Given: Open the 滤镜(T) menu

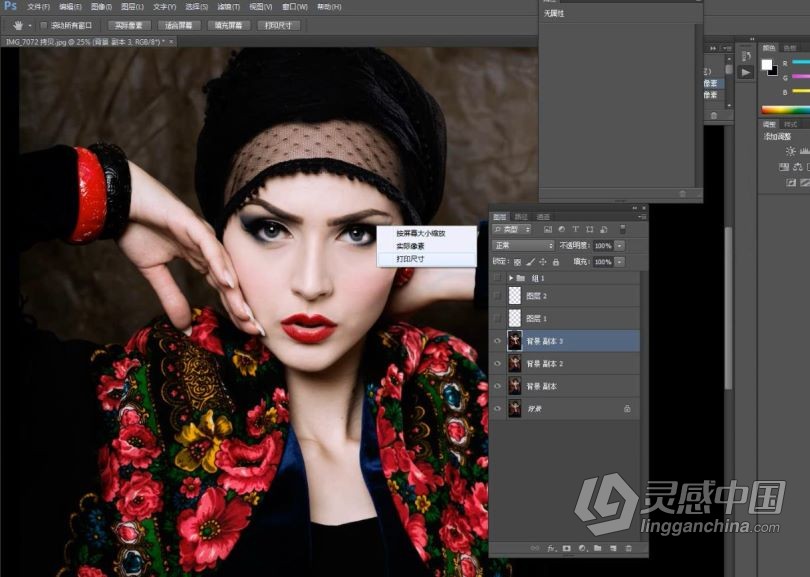Looking at the screenshot, I should pos(228,7).
